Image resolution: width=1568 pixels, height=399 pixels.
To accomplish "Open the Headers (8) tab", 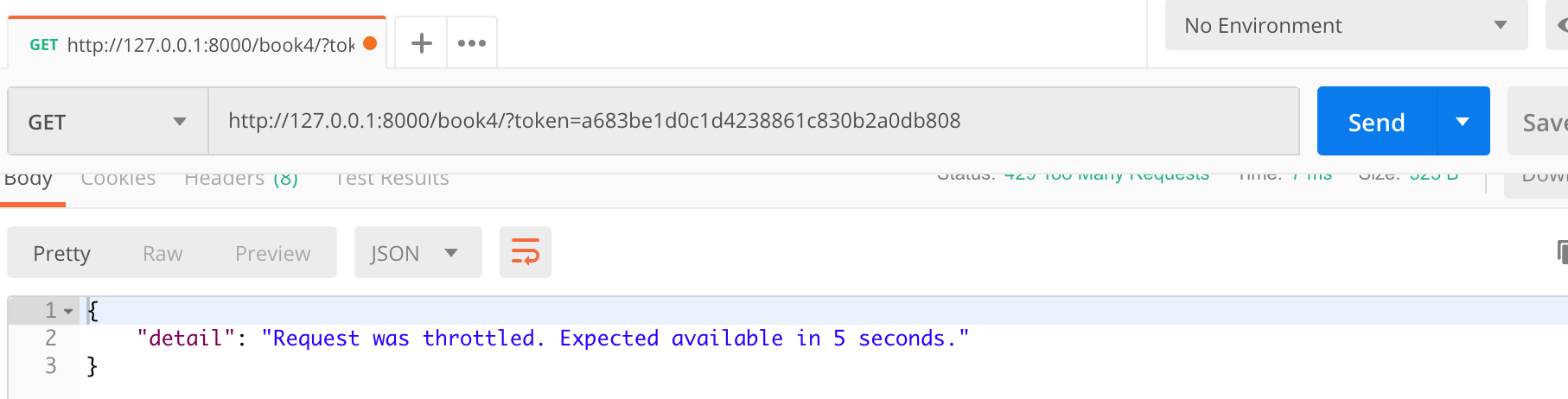I will pyautogui.click(x=241, y=180).
